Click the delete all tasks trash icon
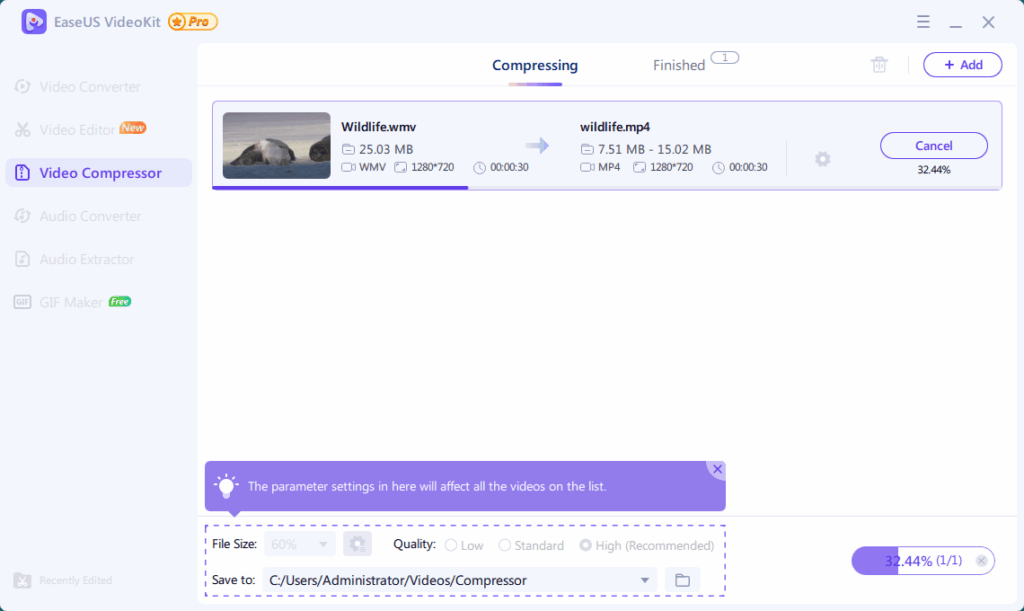The width and height of the screenshot is (1024, 611). pyautogui.click(x=879, y=64)
